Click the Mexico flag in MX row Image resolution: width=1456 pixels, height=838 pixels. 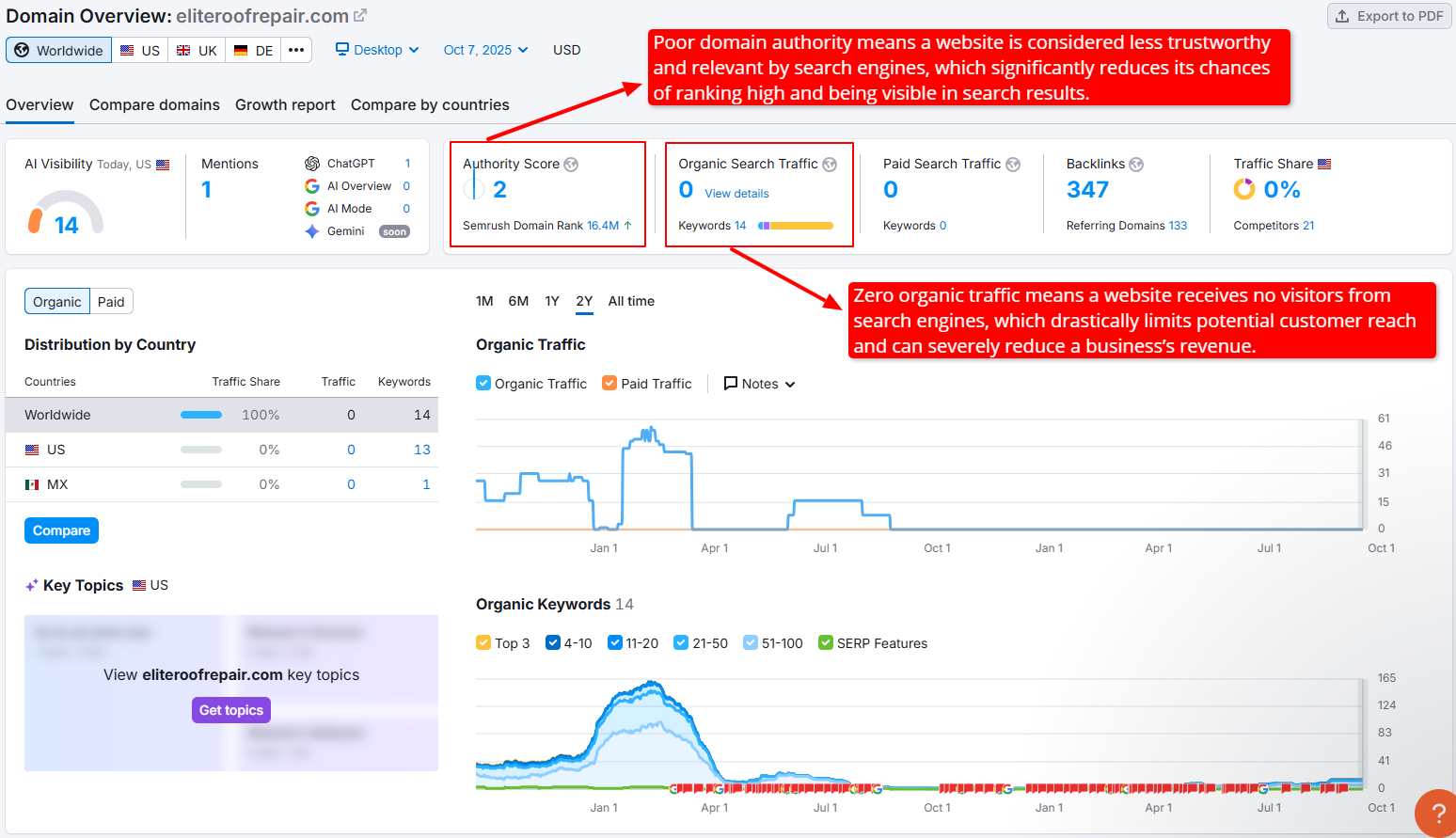(x=32, y=484)
